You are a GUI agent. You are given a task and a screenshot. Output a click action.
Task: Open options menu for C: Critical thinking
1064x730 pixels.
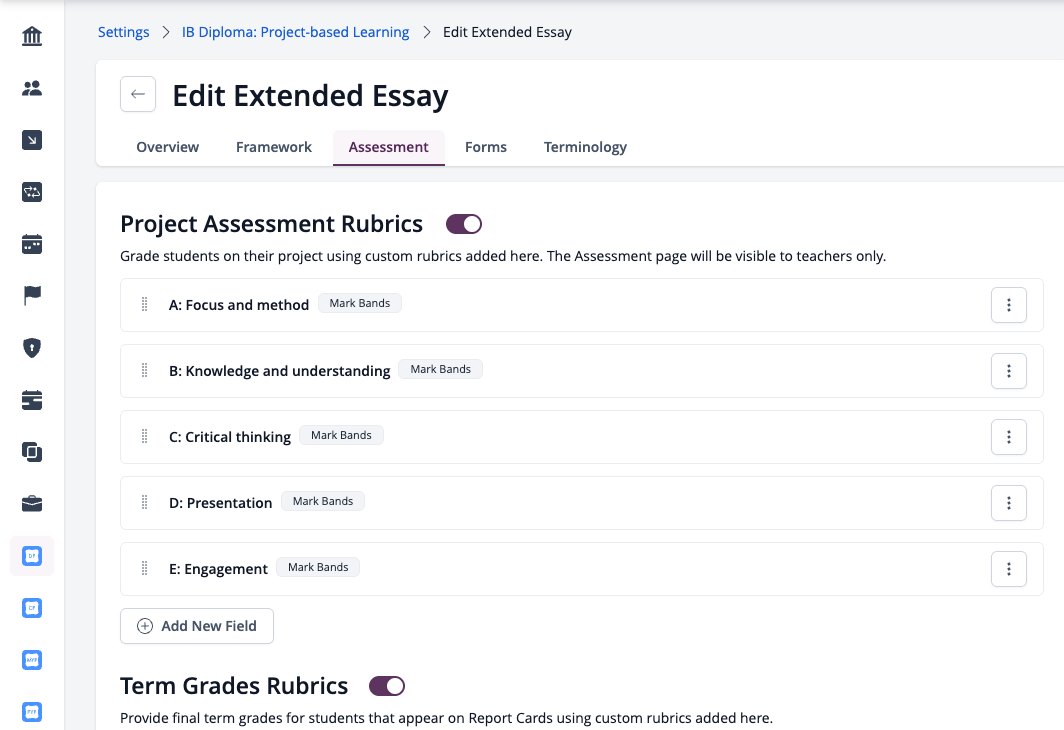click(1008, 437)
